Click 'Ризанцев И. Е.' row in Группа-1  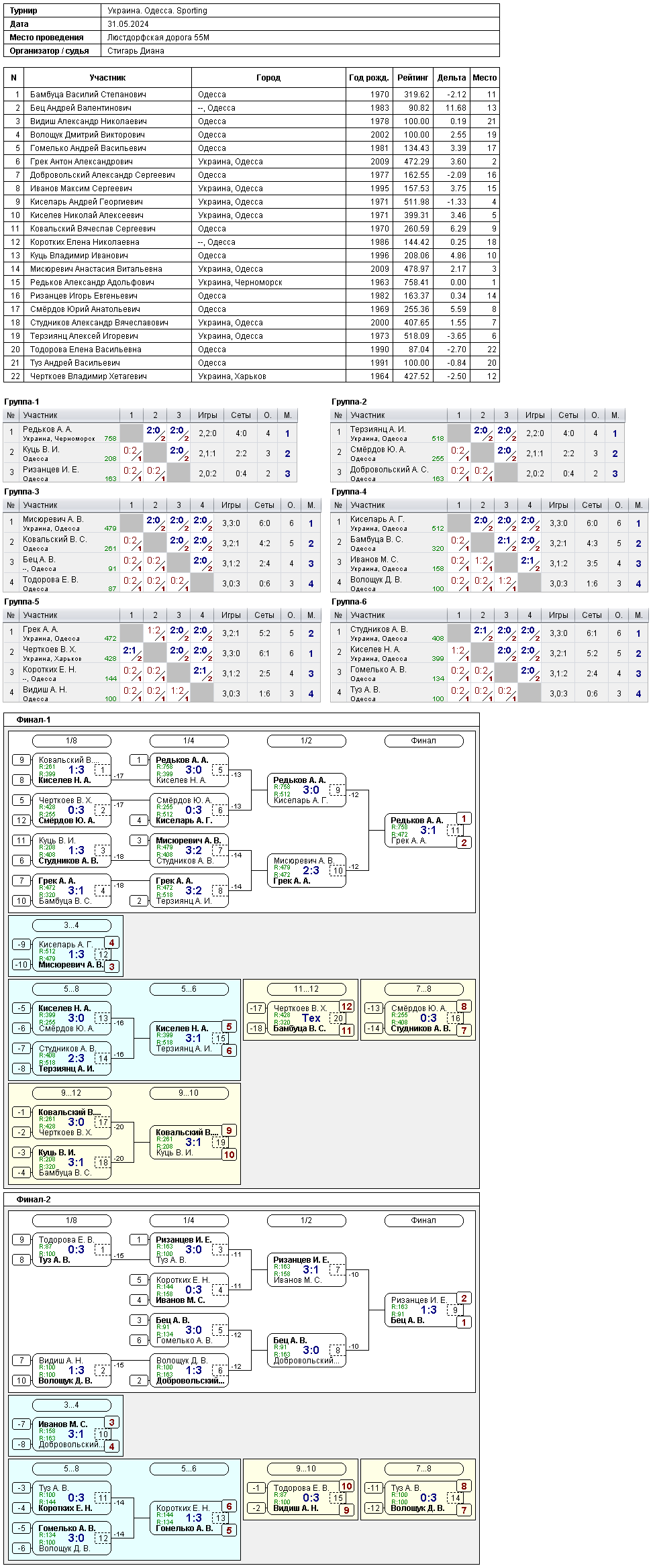pos(150,473)
